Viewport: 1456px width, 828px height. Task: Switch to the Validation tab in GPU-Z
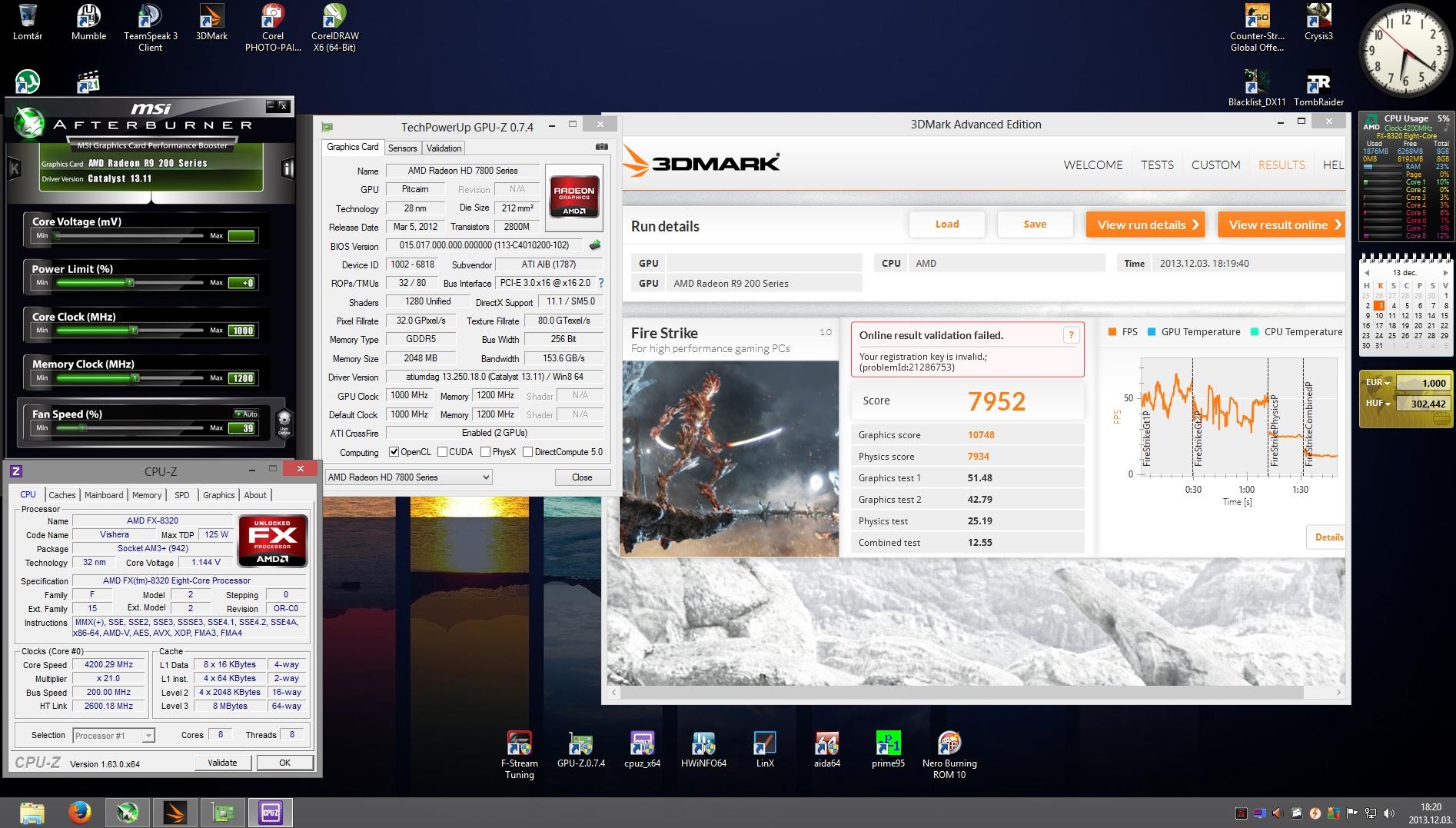(x=444, y=148)
